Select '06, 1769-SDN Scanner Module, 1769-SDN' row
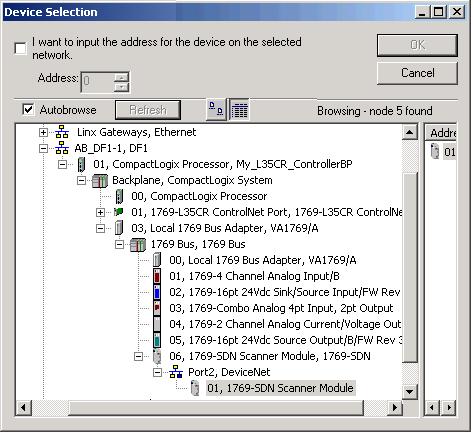 click(x=270, y=356)
